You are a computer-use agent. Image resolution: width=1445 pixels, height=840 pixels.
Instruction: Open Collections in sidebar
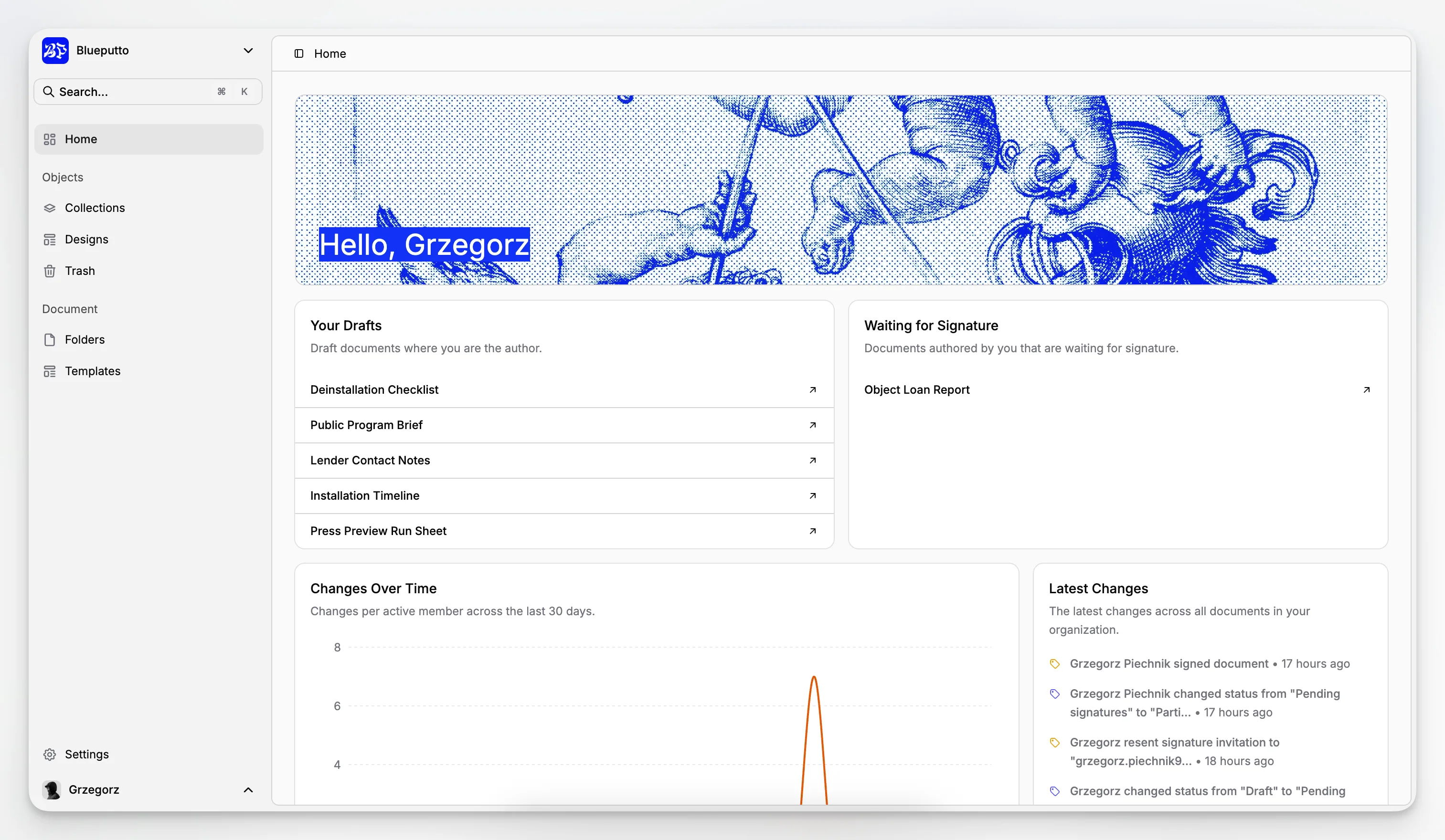pyautogui.click(x=149, y=208)
